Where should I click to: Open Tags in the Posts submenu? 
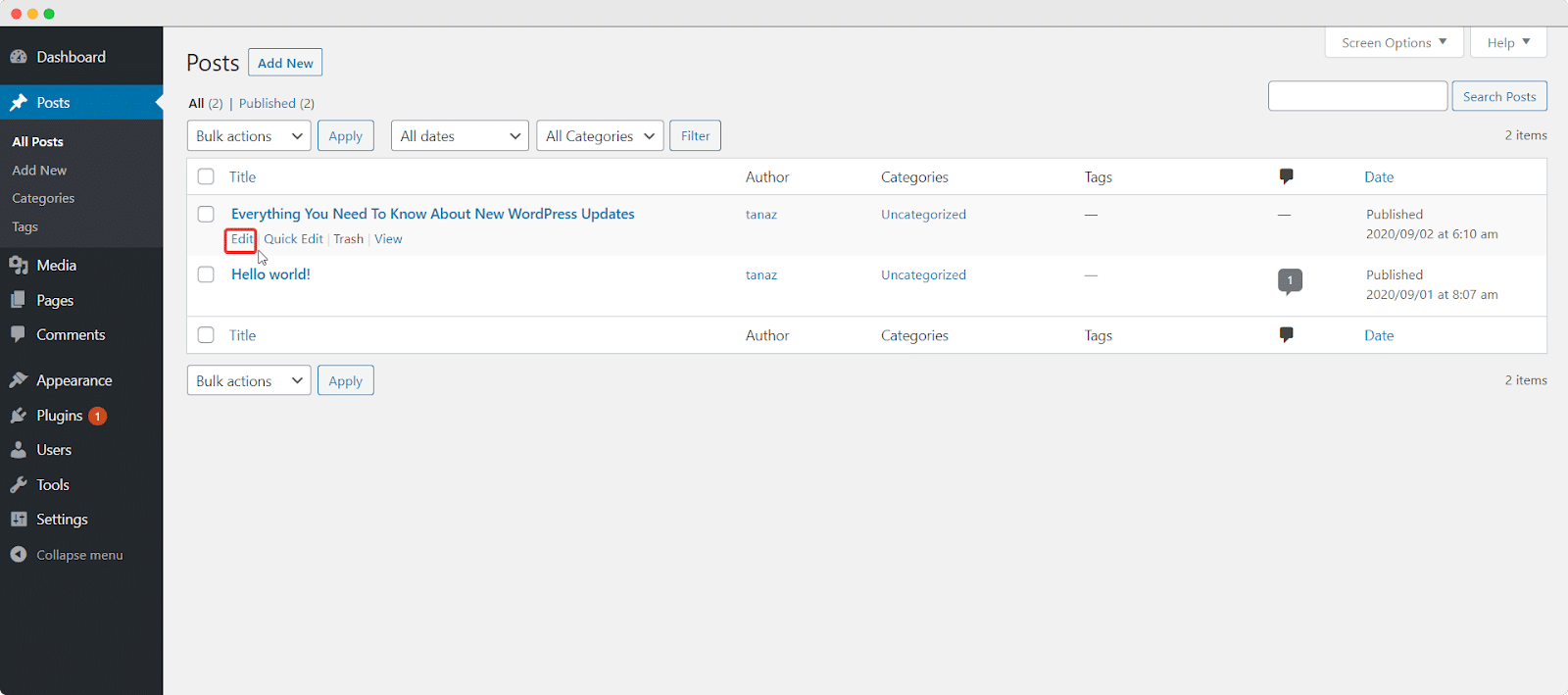pos(24,226)
